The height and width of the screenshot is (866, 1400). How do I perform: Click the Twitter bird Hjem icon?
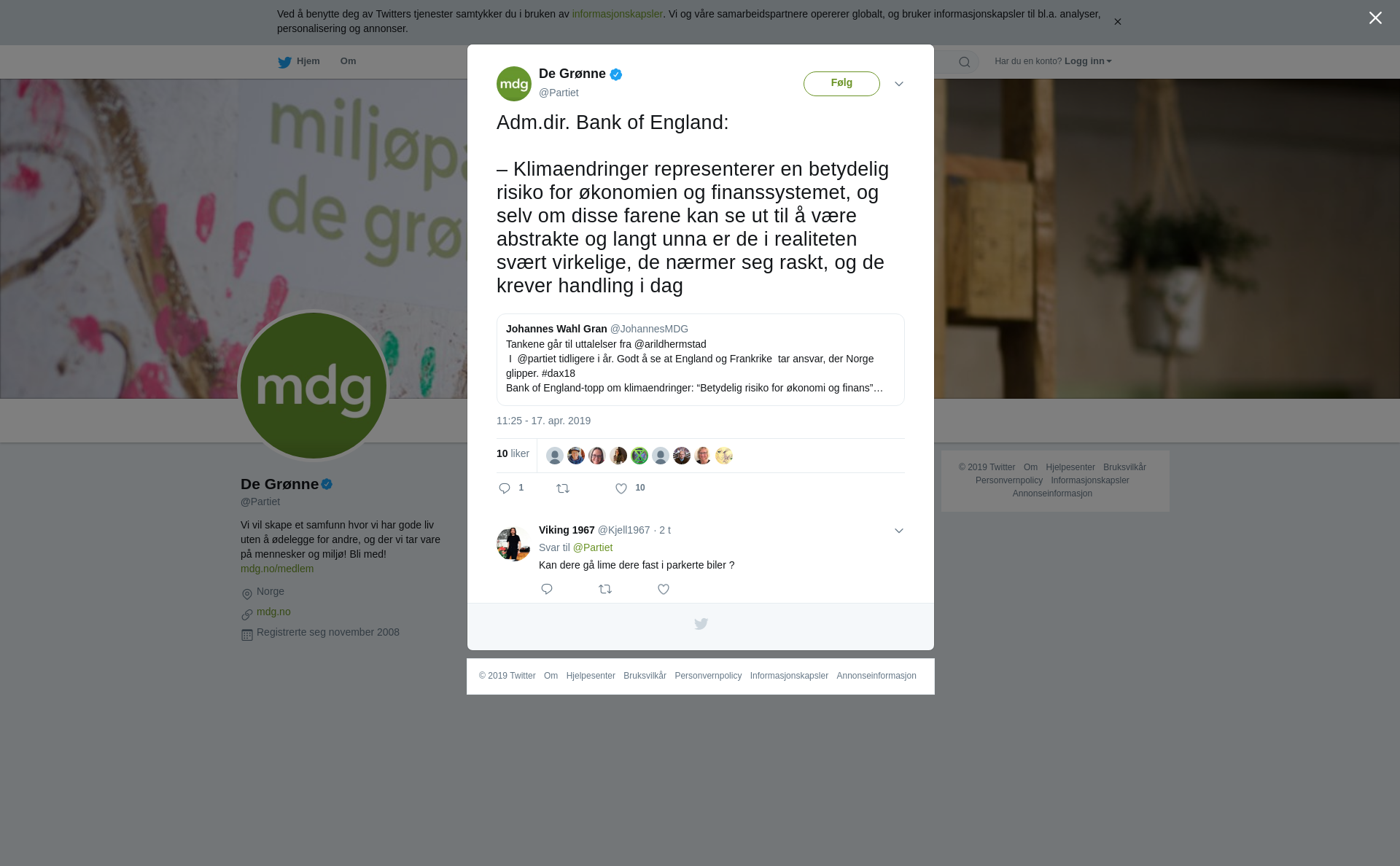coord(284,63)
